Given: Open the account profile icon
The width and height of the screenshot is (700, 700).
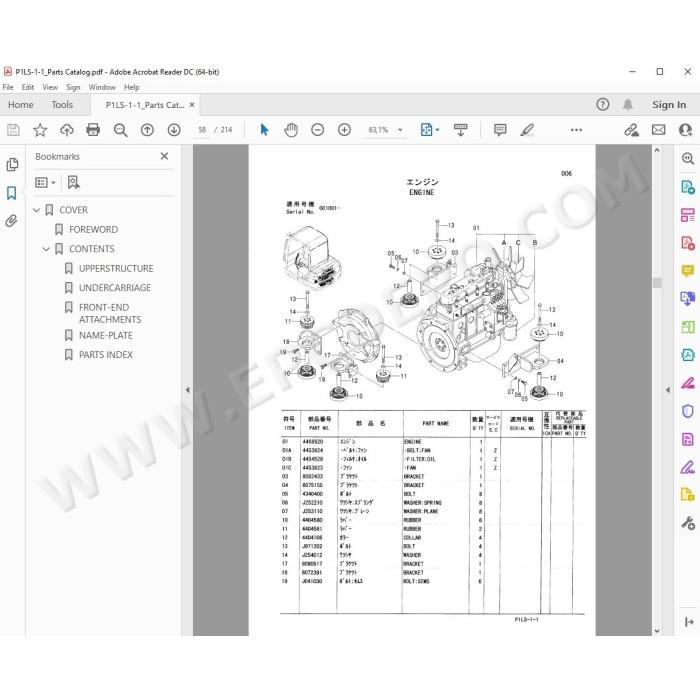Looking at the screenshot, I should point(685,130).
